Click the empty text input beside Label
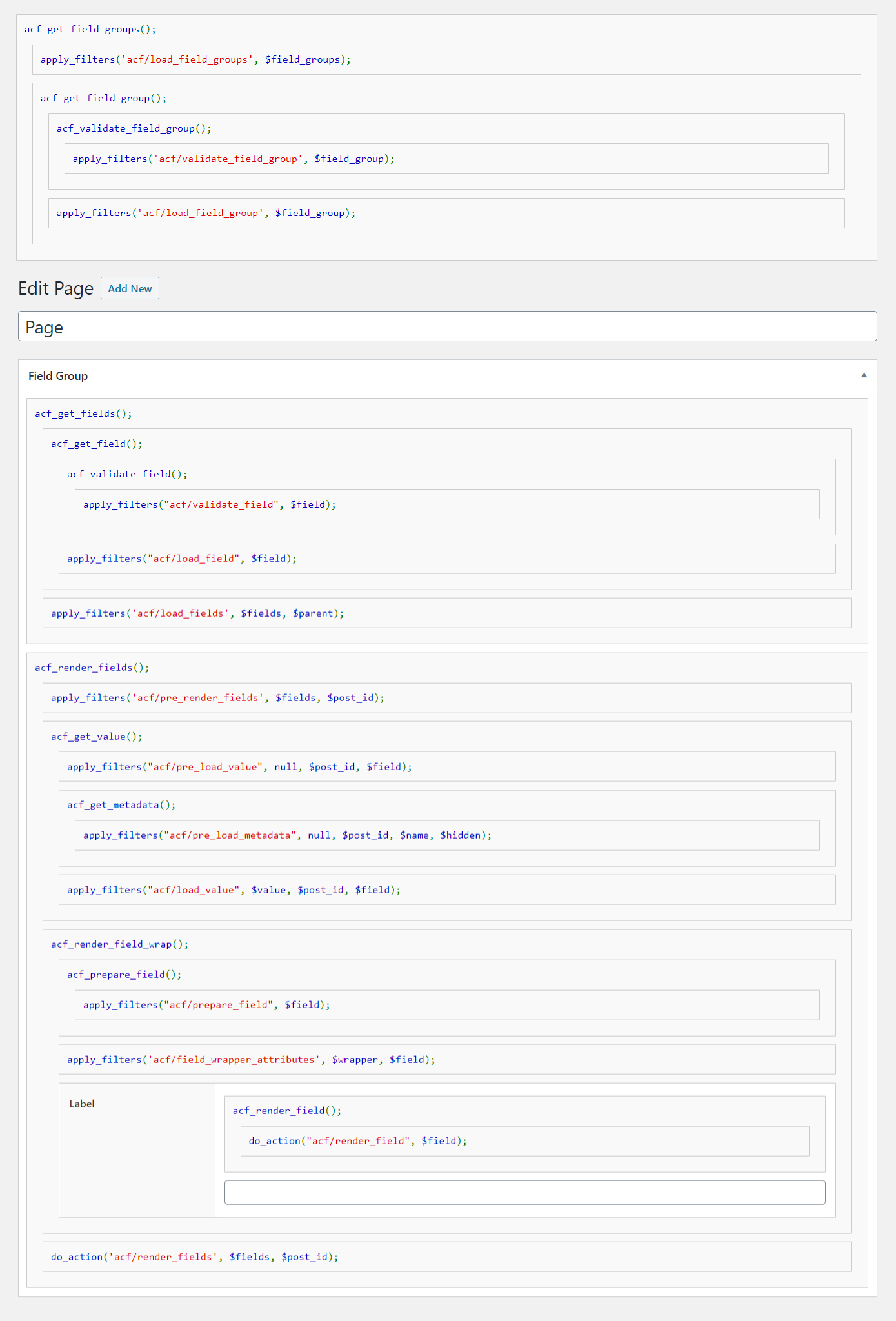Image resolution: width=896 pixels, height=1321 pixels. [x=524, y=1193]
